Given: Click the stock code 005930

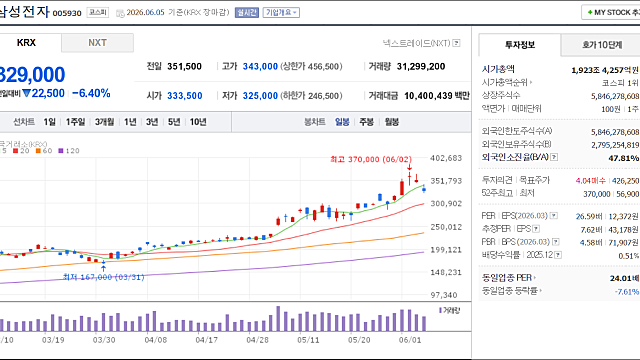Looking at the screenshot, I should click(67, 13).
